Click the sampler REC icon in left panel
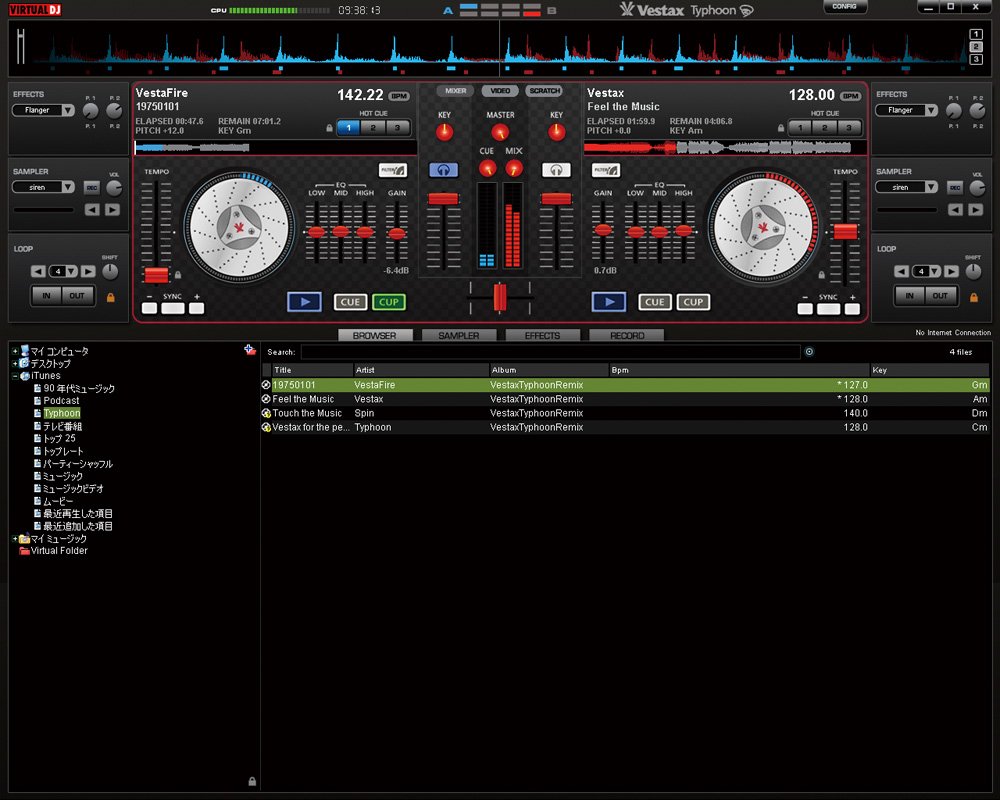The height and width of the screenshot is (800, 1000). (x=91, y=187)
